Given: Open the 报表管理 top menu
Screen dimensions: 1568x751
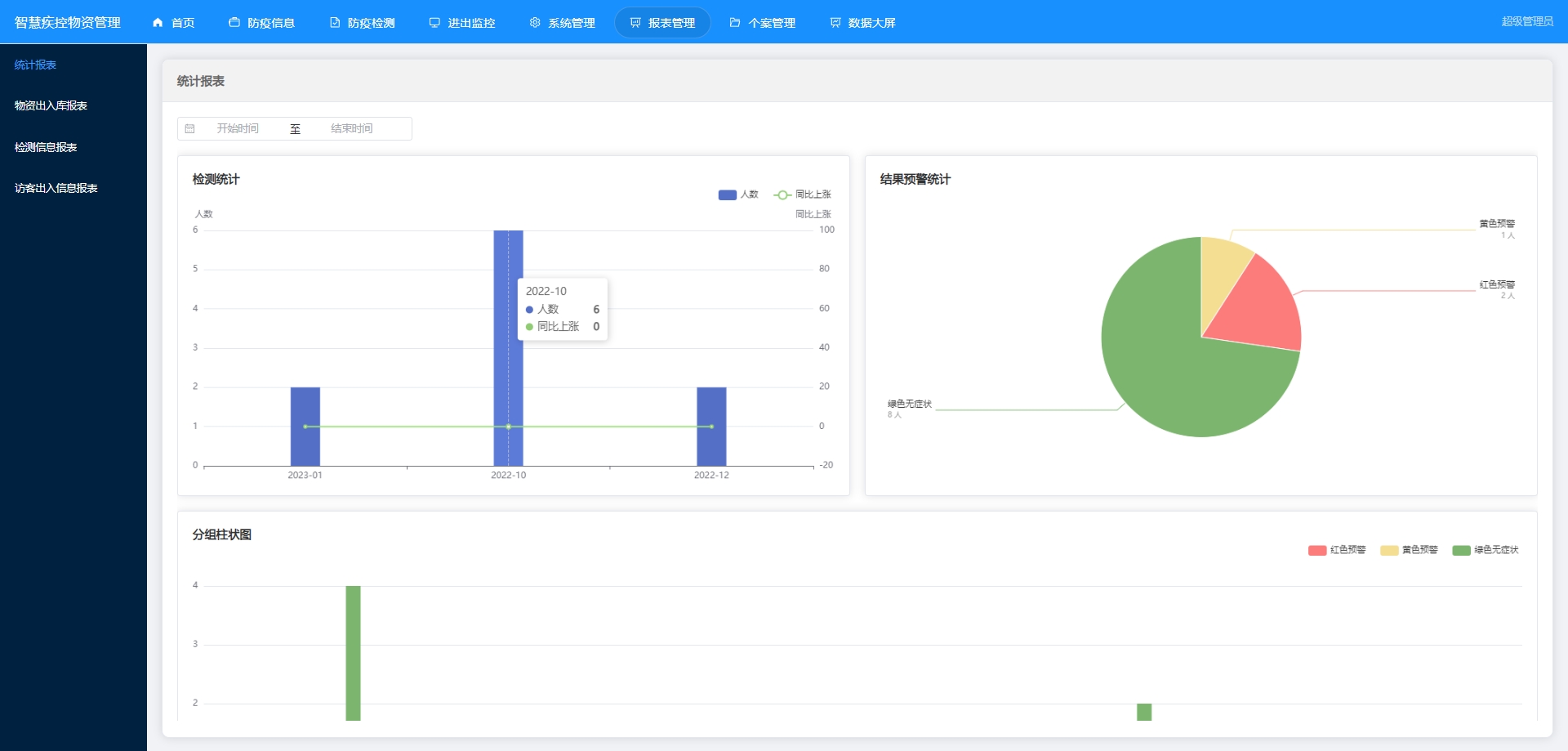Looking at the screenshot, I should tap(662, 23).
